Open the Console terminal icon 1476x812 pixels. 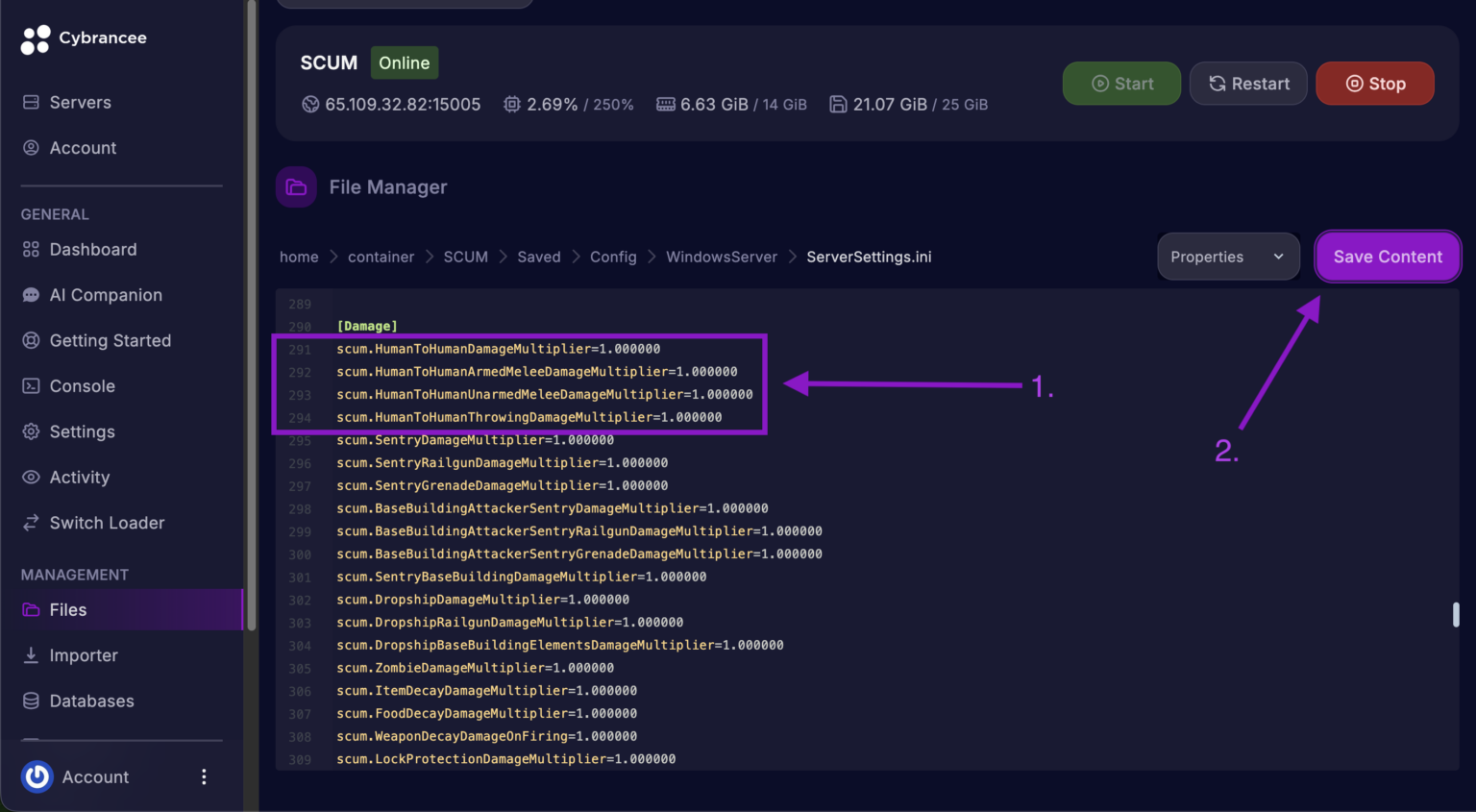(x=31, y=386)
